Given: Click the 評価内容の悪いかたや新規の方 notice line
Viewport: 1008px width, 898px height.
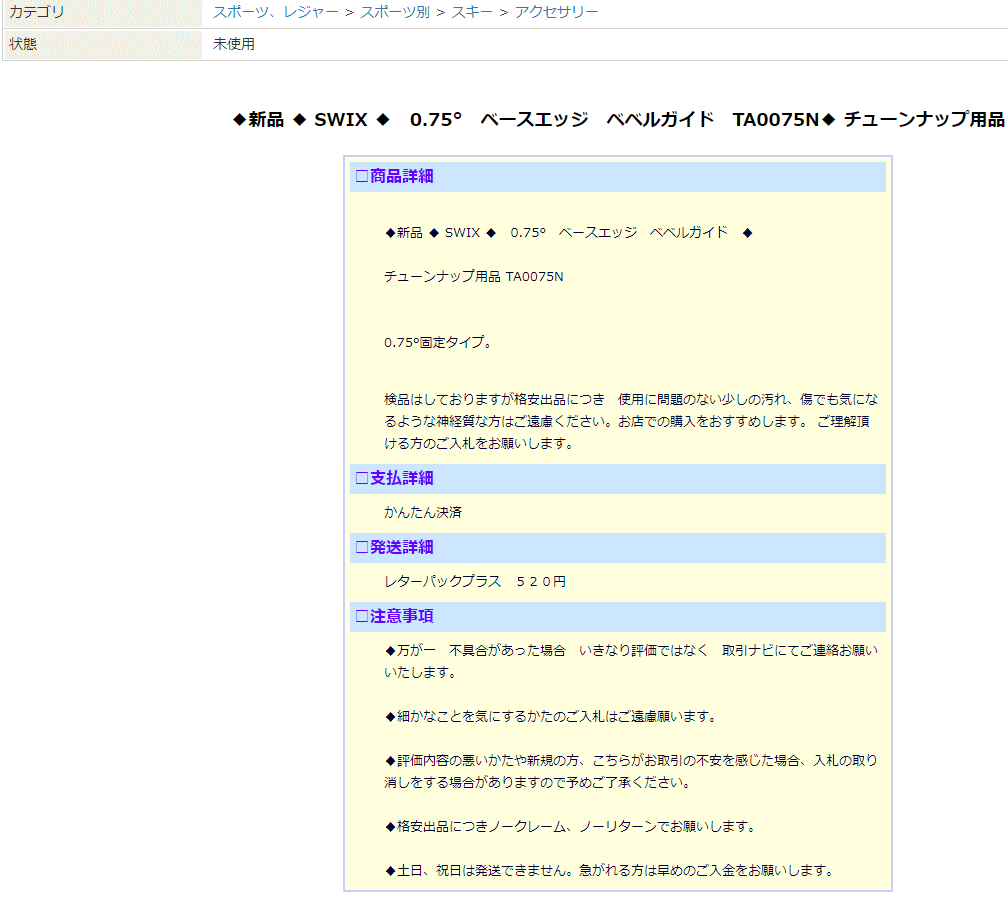Looking at the screenshot, I should tap(631, 771).
